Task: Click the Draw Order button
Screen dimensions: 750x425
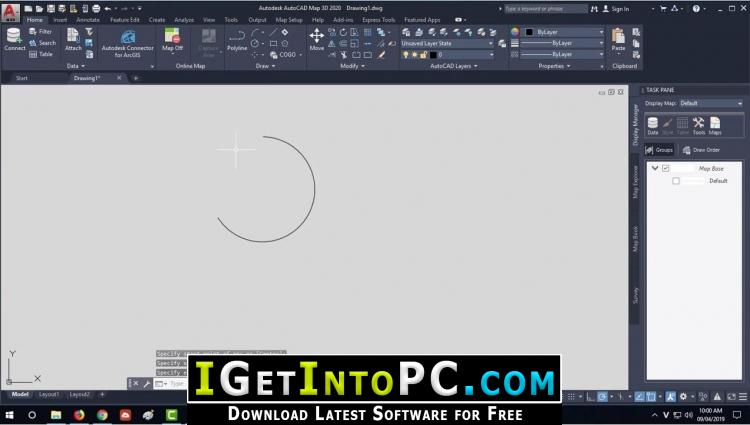Action: pos(701,150)
